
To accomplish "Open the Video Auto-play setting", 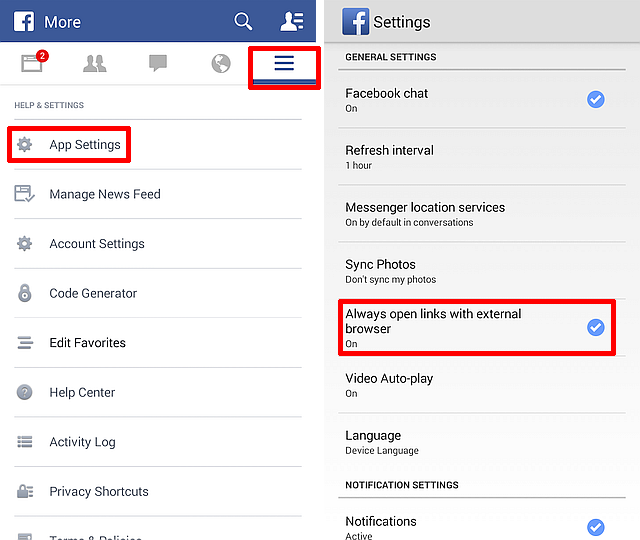I will click(482, 385).
